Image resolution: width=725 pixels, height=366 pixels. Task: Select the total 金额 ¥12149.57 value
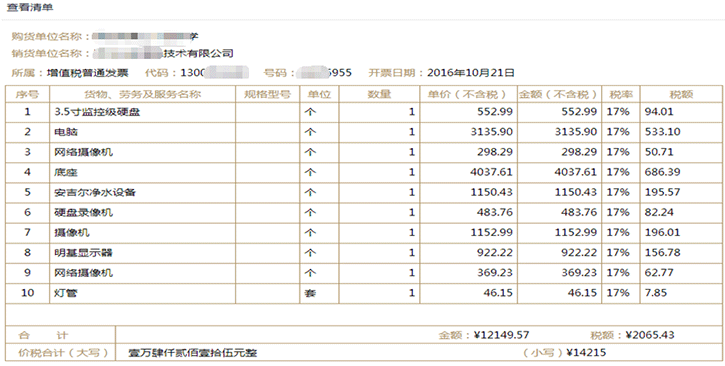502,335
